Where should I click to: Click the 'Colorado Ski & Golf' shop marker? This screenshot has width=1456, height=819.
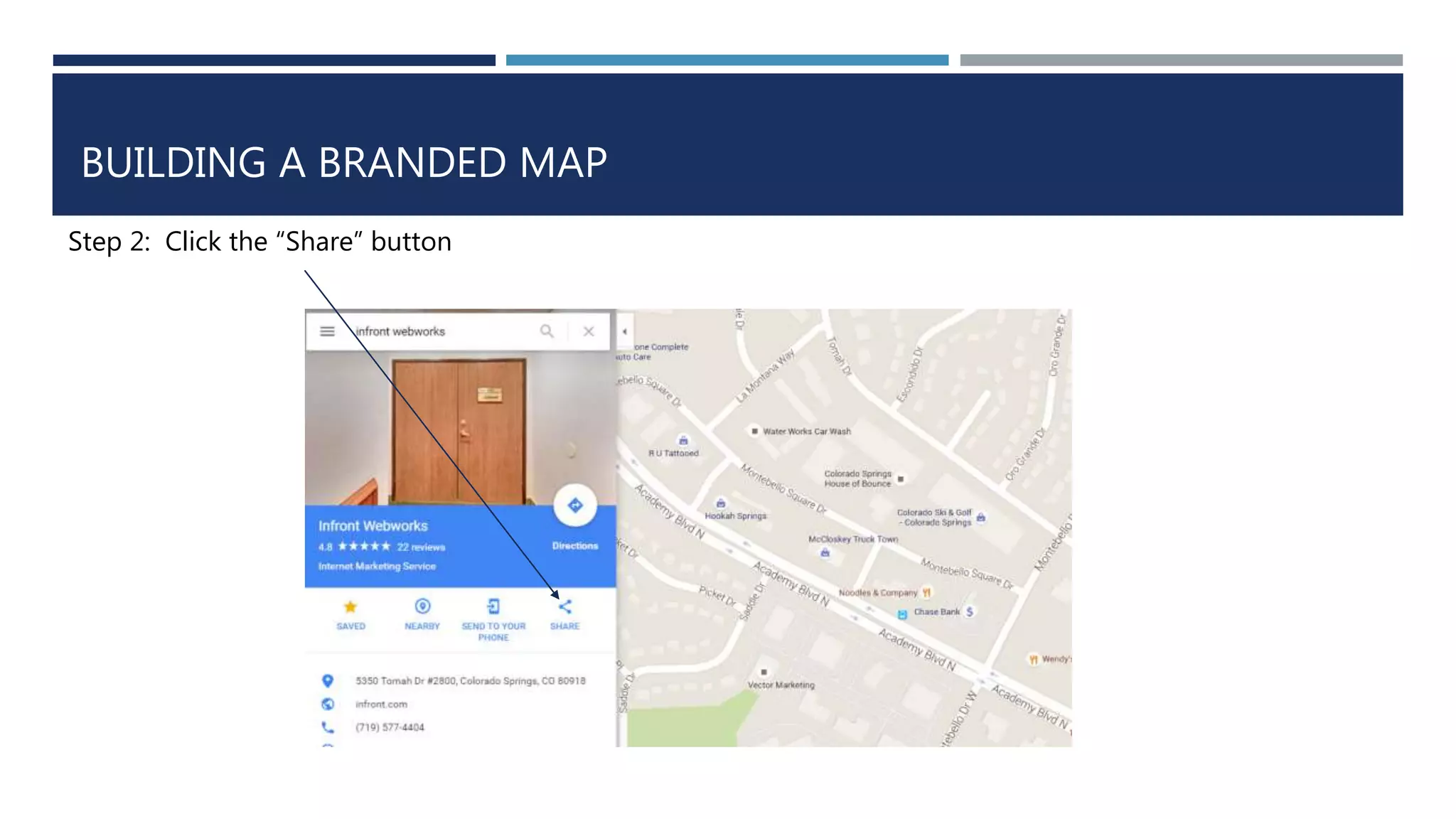point(981,517)
